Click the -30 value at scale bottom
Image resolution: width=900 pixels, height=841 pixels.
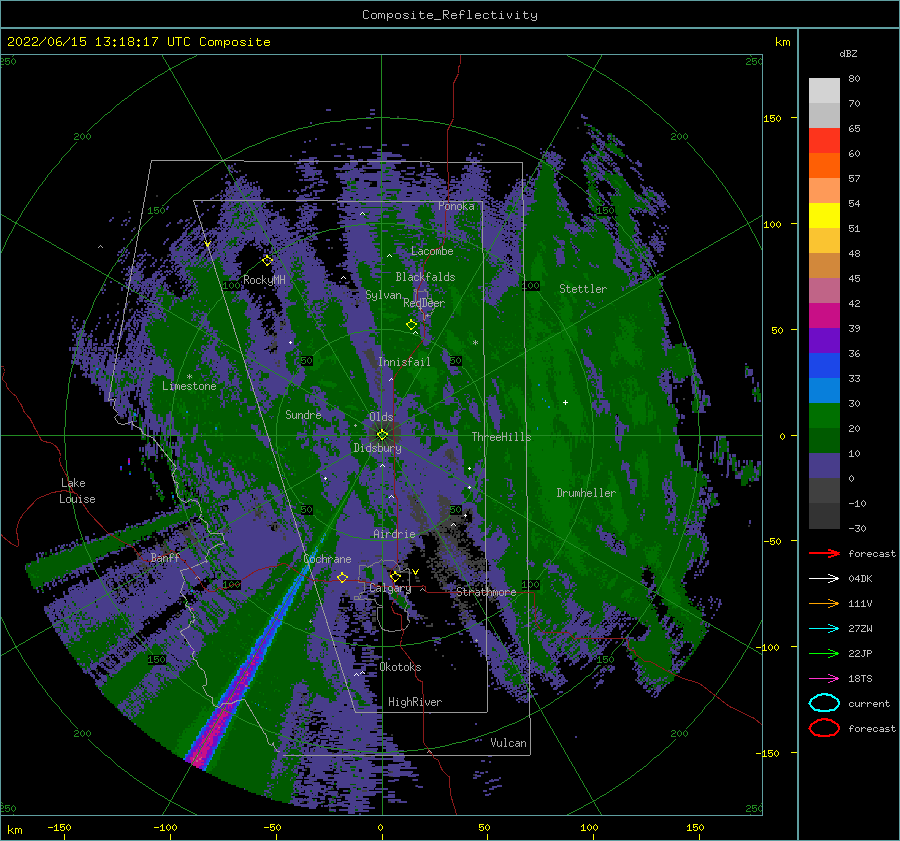click(857, 528)
